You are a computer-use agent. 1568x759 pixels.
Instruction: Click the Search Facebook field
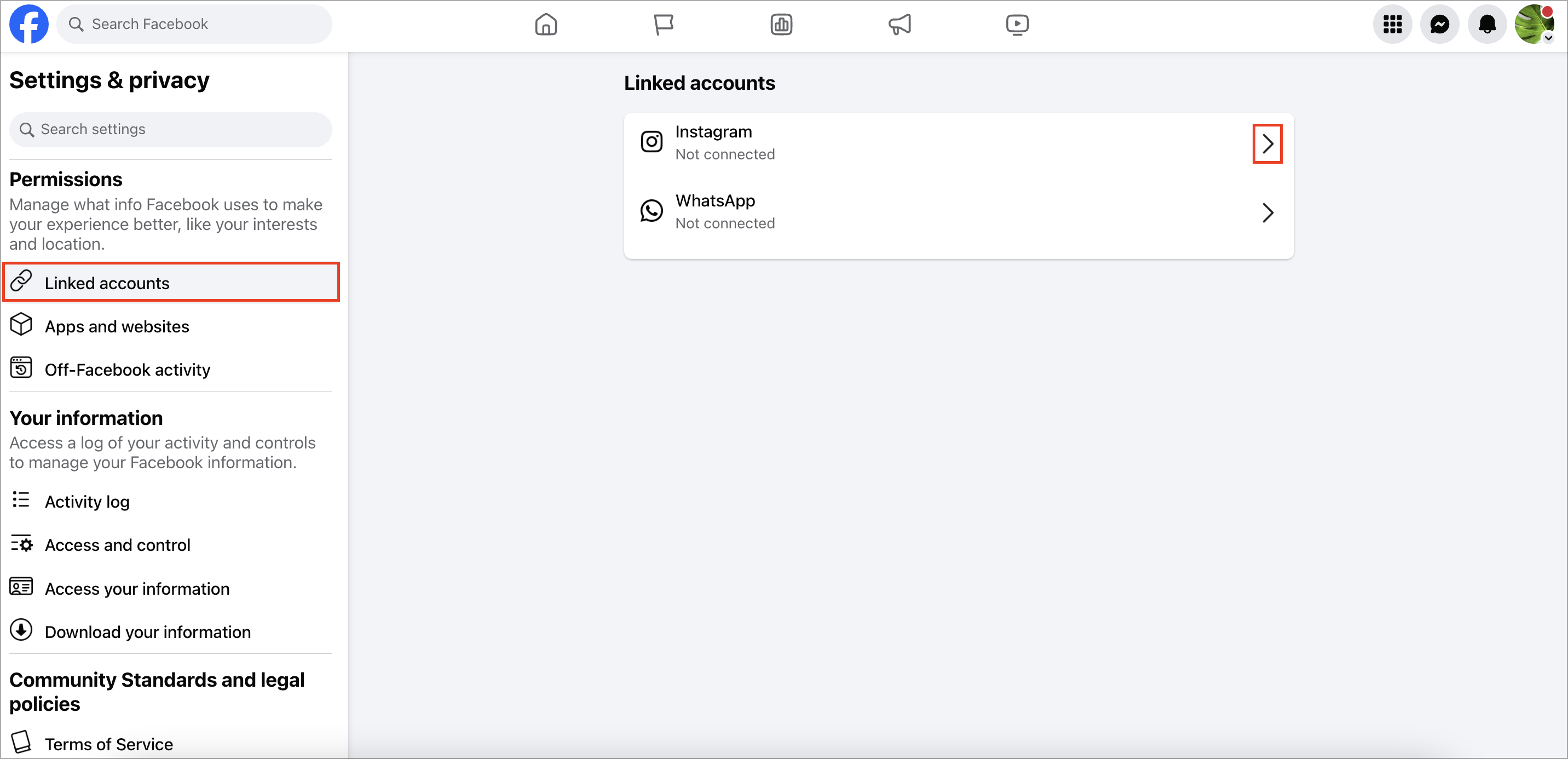(195, 24)
